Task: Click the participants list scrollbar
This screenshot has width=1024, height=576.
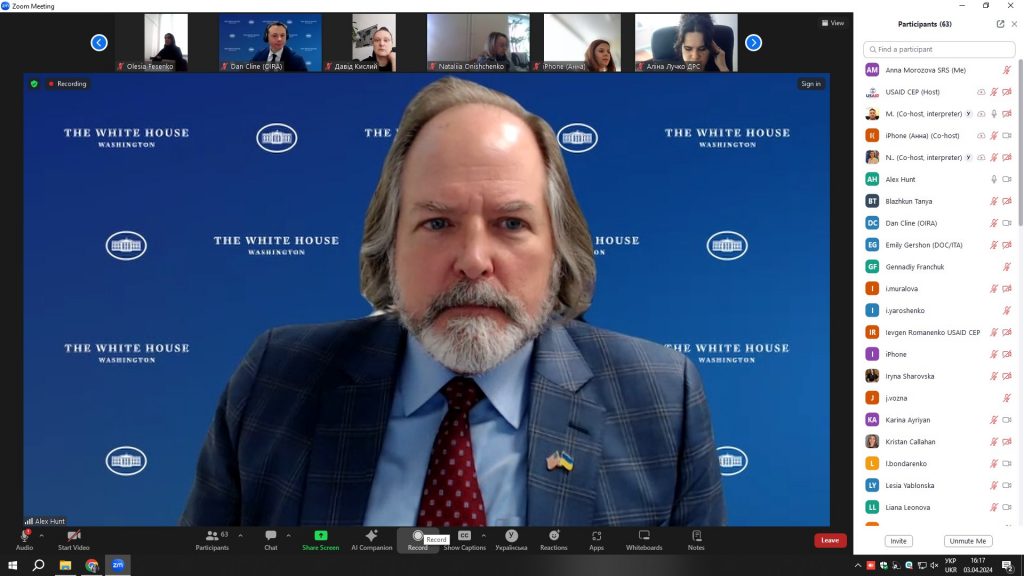Action: coord(1021,142)
